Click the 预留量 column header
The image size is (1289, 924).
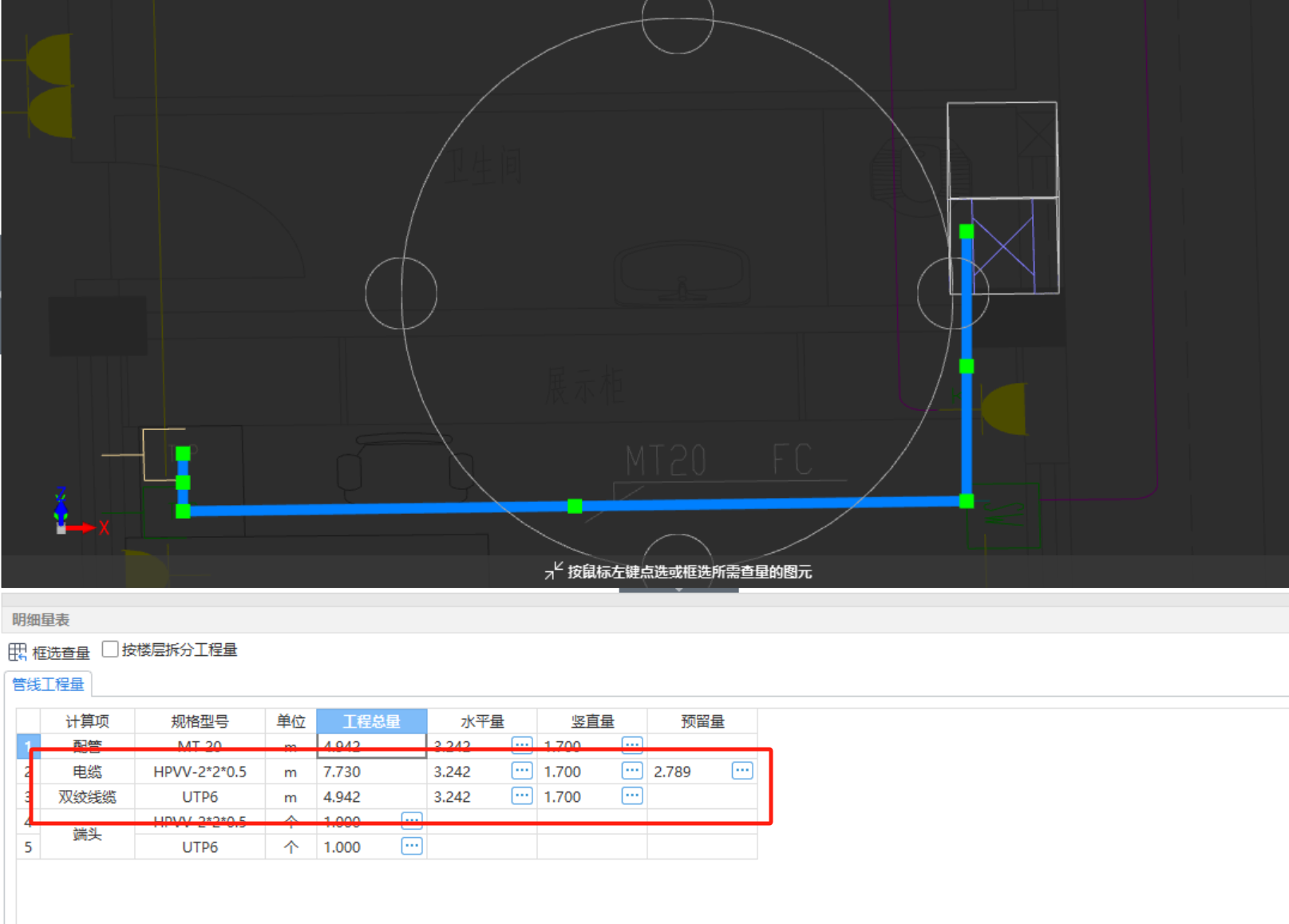702,721
